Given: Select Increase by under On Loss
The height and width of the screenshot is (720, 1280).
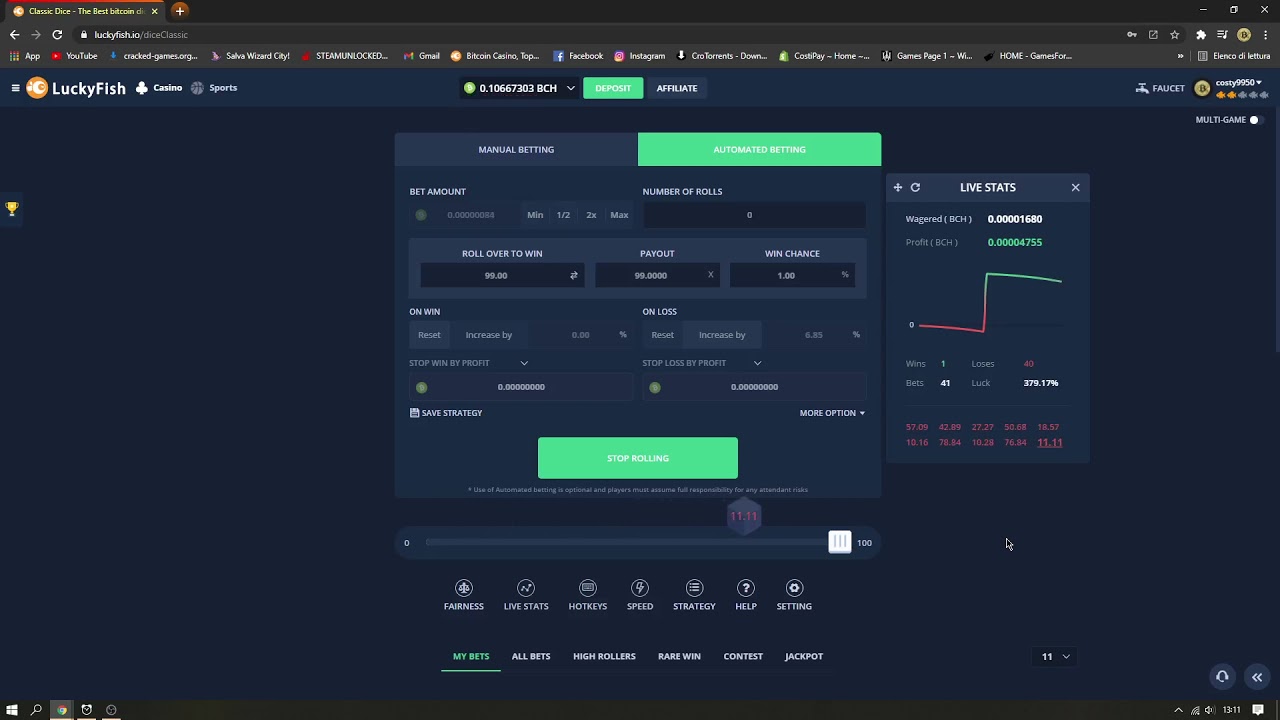Looking at the screenshot, I should coord(722,335).
